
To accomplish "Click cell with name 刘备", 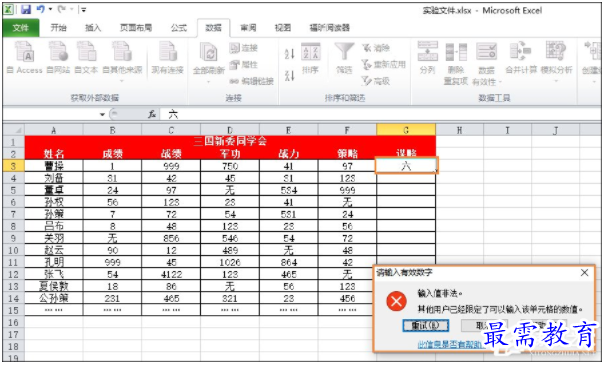I will click(54, 178).
